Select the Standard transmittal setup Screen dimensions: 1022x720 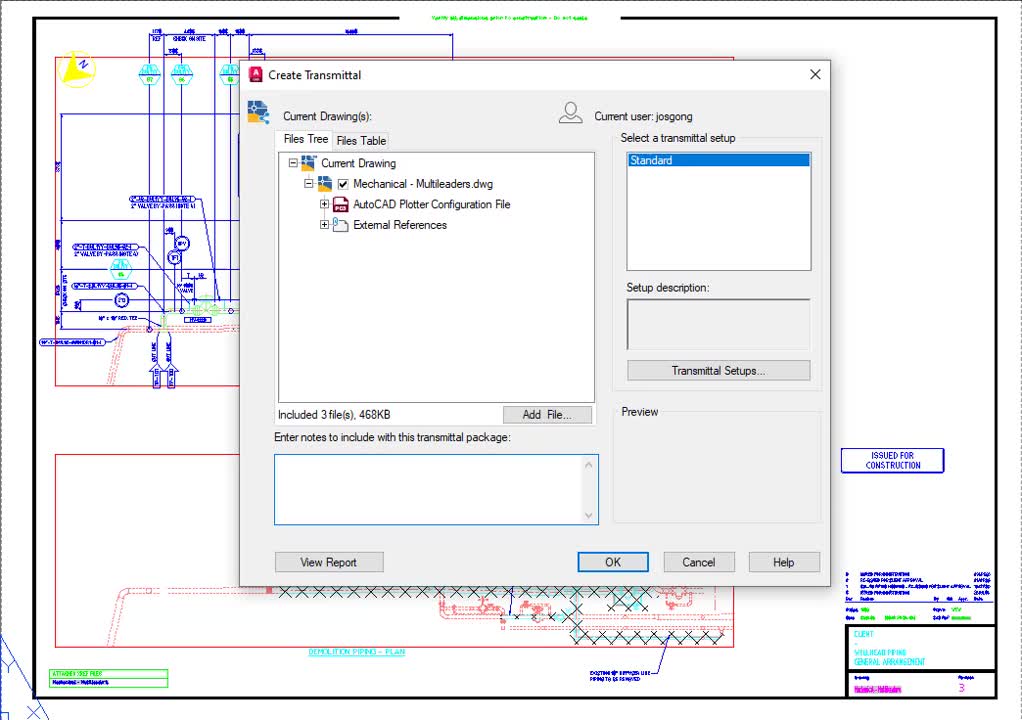[x=718, y=160]
